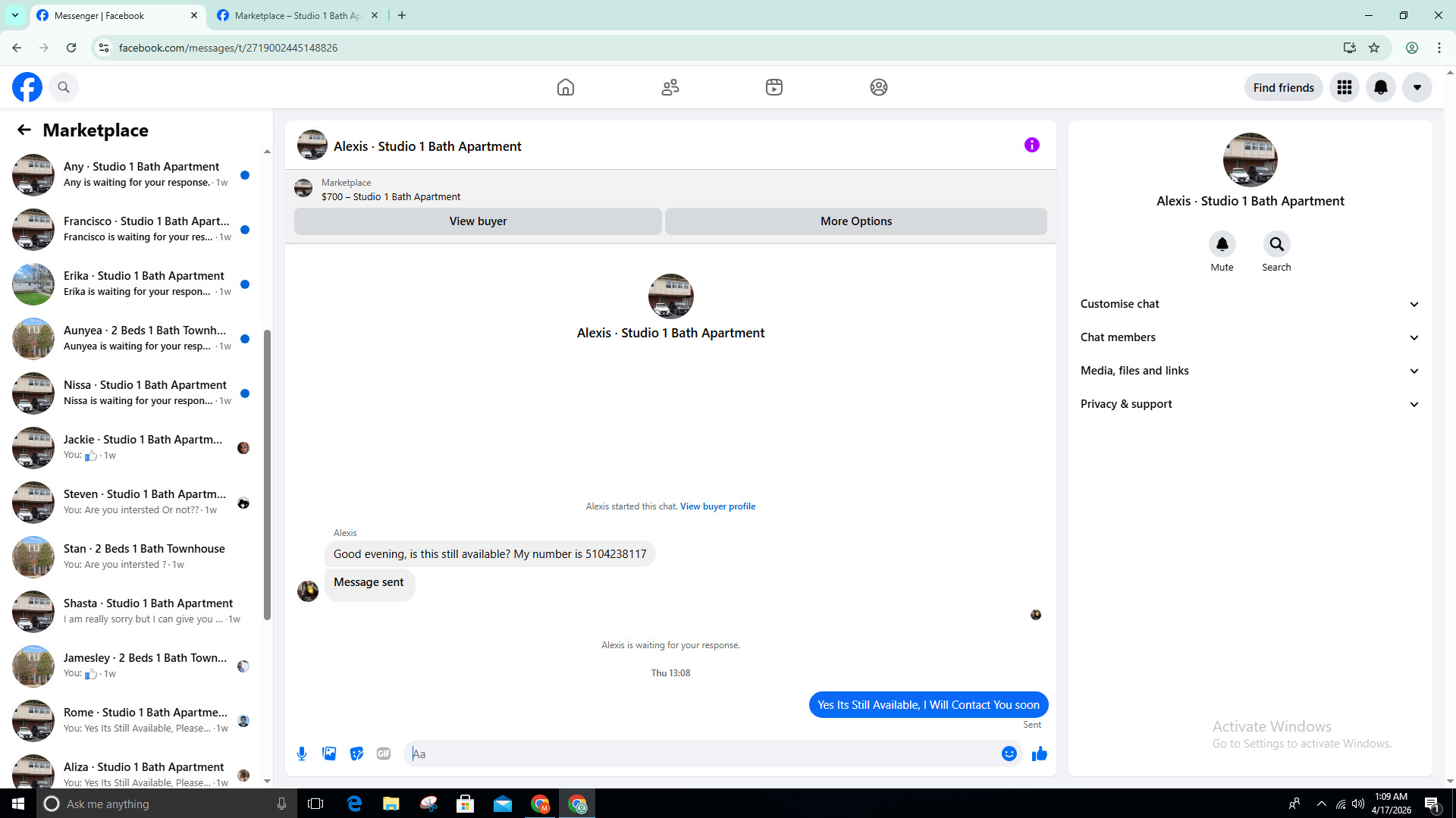This screenshot has height=818, width=1456.
Task: Open the Francisco · Studio 1 Bath conversation
Action: click(x=133, y=229)
